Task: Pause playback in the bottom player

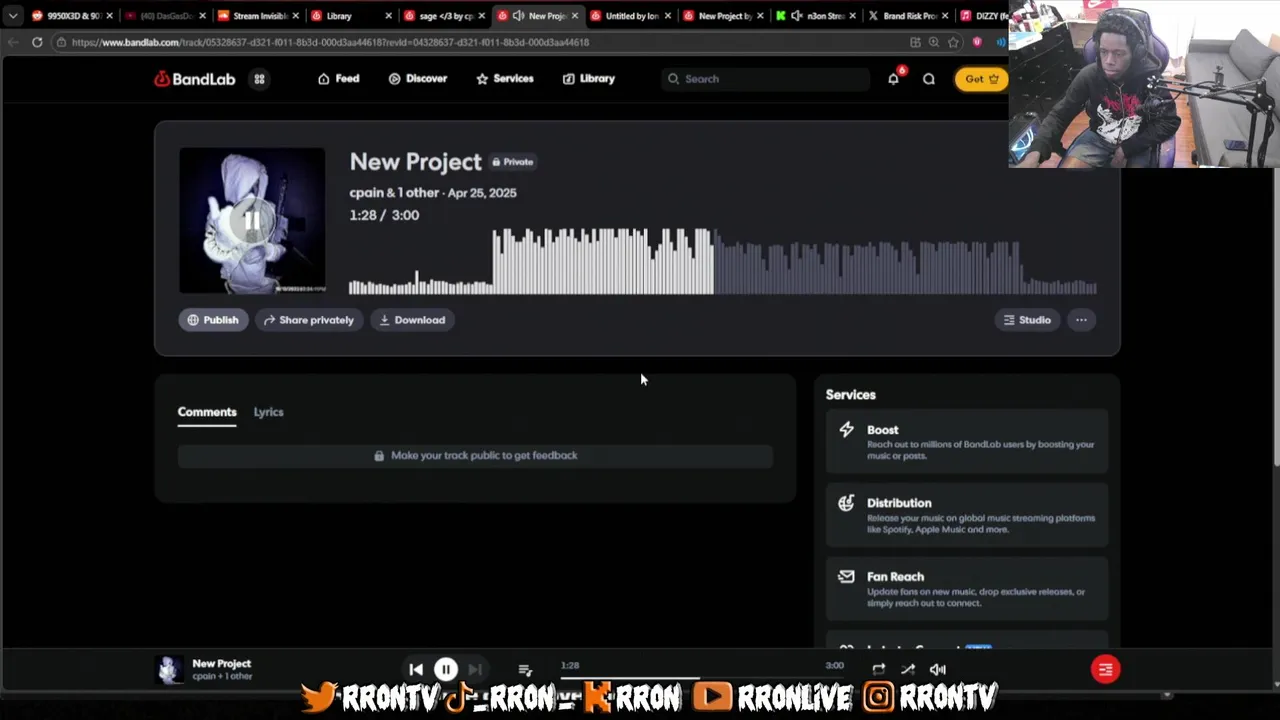Action: (446, 670)
